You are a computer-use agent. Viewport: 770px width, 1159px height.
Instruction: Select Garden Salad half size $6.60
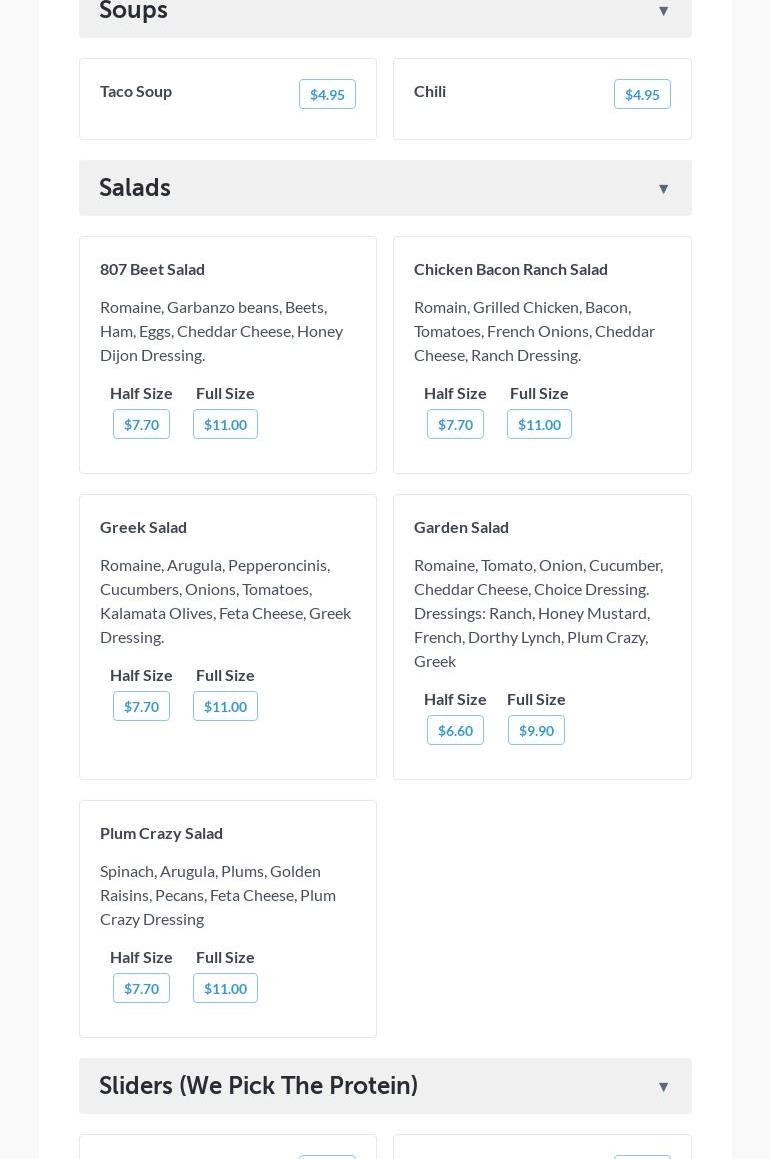point(455,730)
